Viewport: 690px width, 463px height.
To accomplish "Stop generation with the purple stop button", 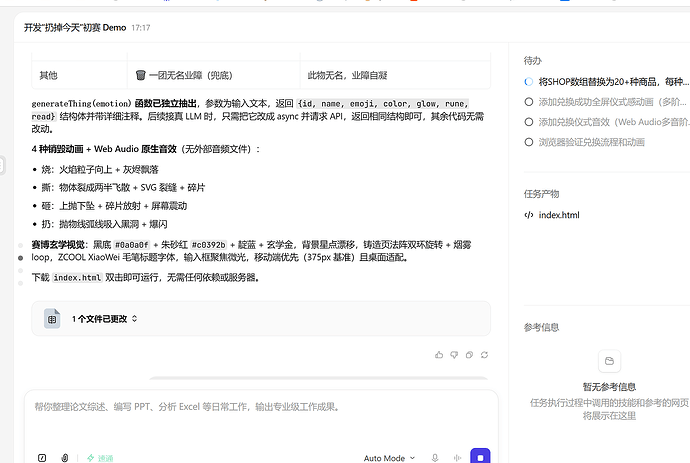I will 480,456.
